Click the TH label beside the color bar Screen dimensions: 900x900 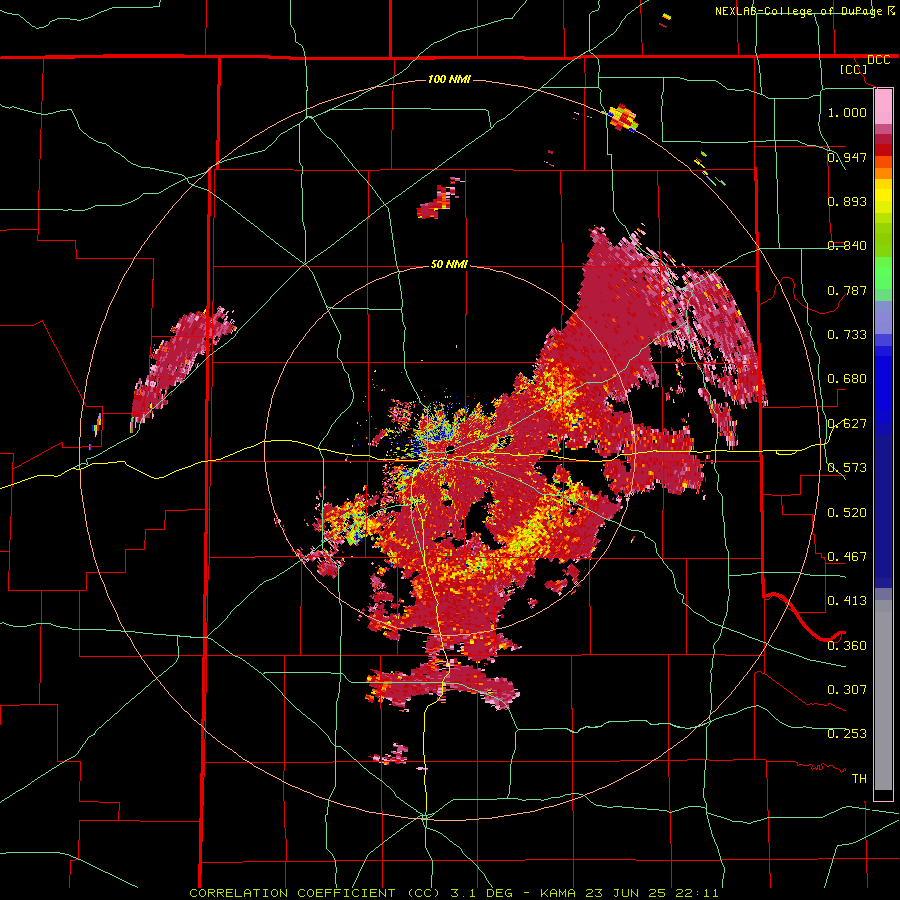coord(859,778)
